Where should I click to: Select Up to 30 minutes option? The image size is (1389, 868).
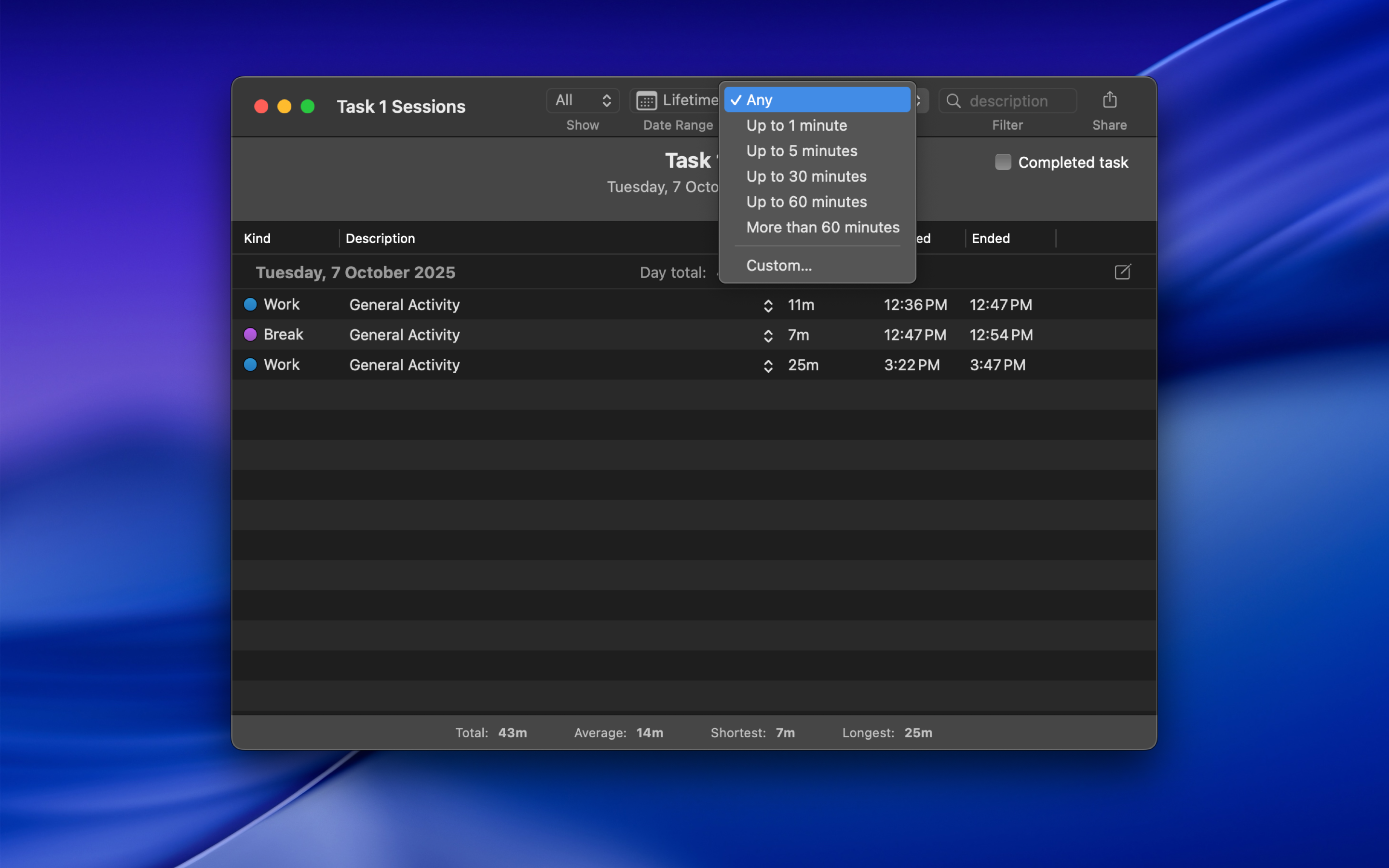[806, 176]
